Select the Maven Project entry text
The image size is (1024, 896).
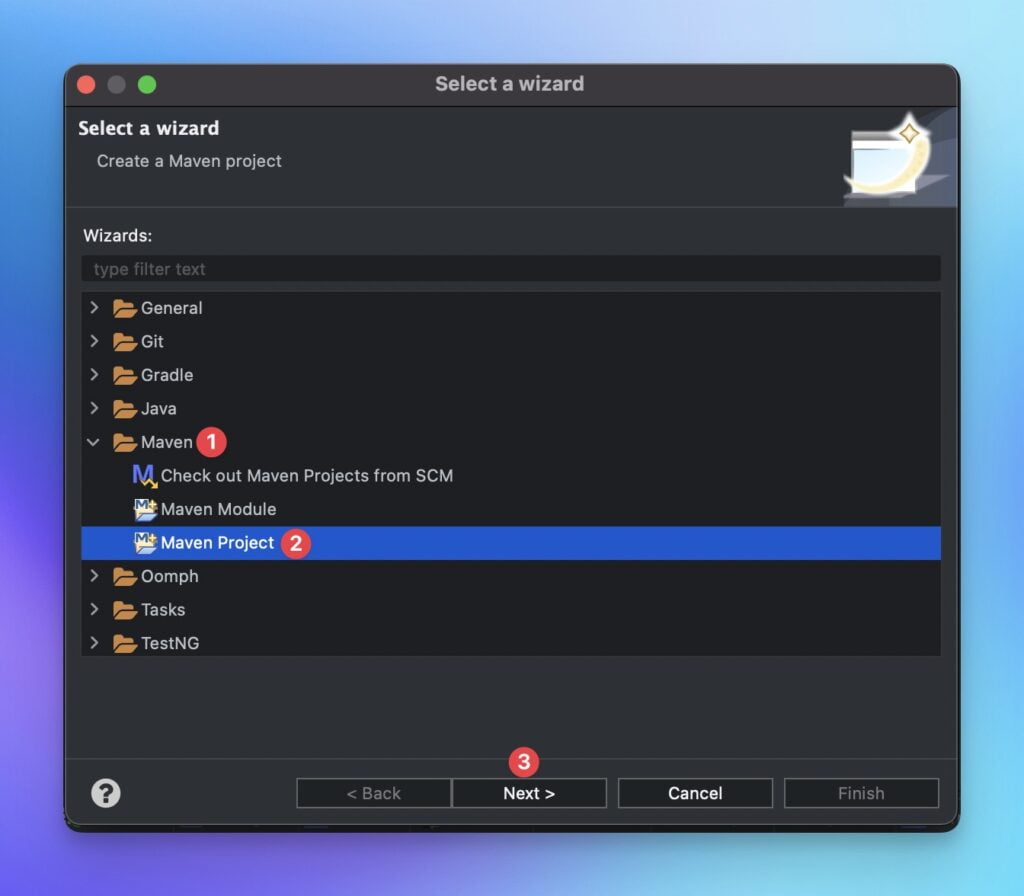217,543
